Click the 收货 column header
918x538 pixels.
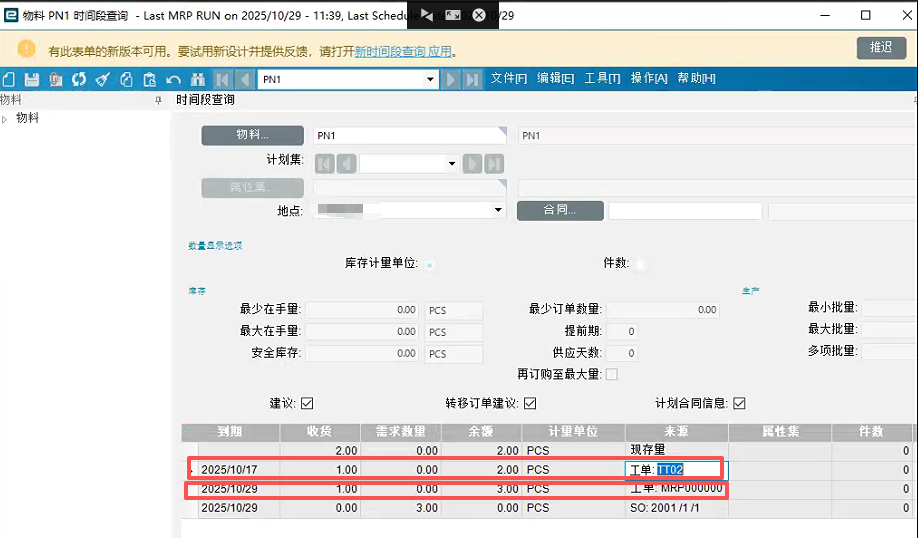tap(320, 431)
